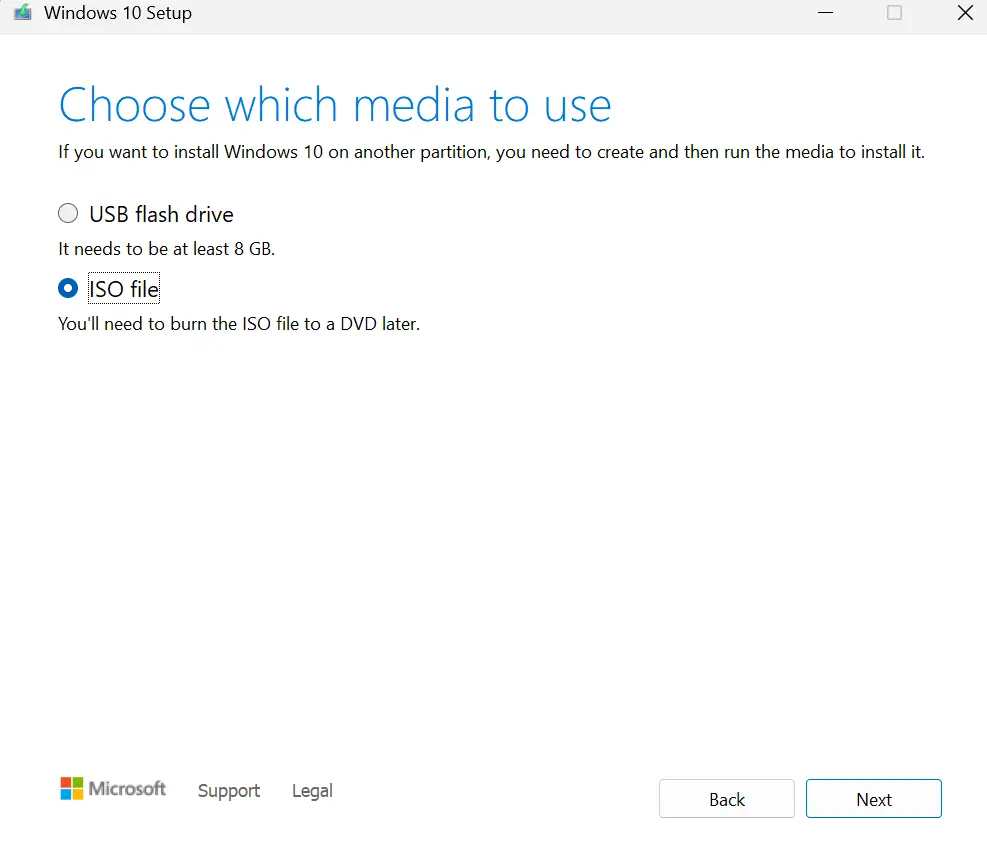Click the focused "ISO file" option label

pyautogui.click(x=124, y=289)
